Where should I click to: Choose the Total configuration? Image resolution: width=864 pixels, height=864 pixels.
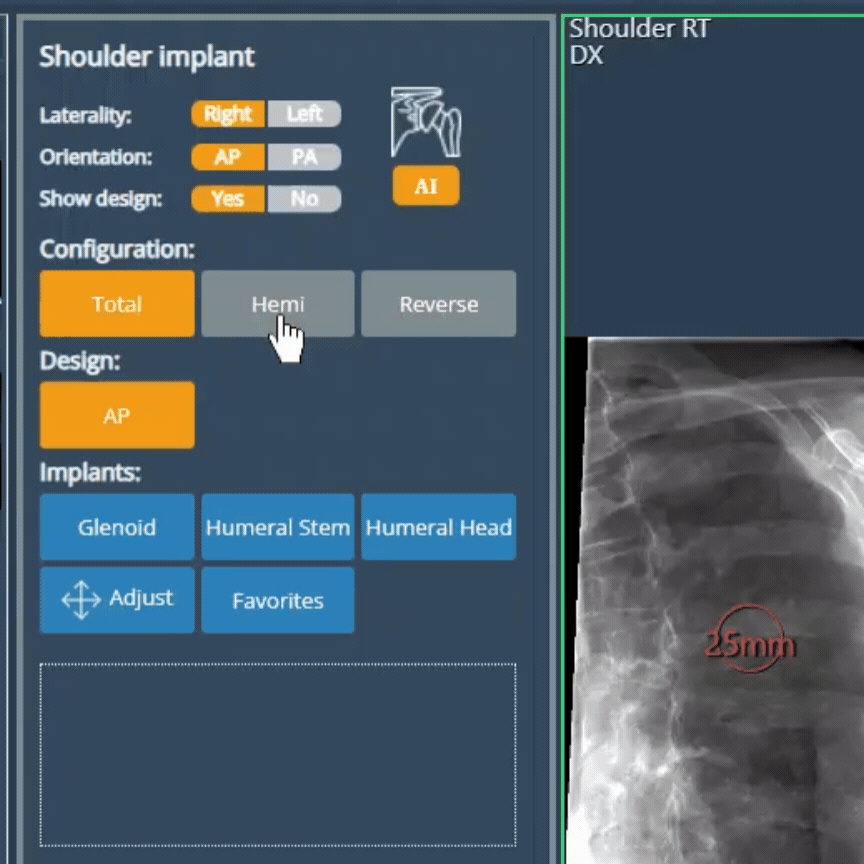(117, 304)
